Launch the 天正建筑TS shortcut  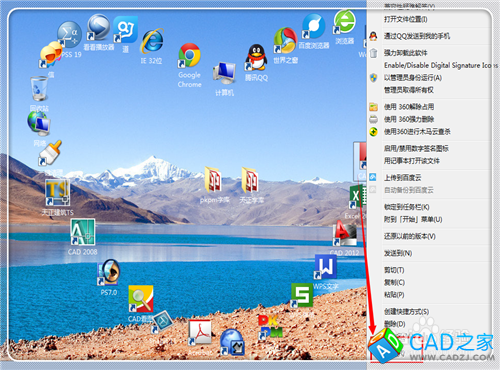click(57, 192)
